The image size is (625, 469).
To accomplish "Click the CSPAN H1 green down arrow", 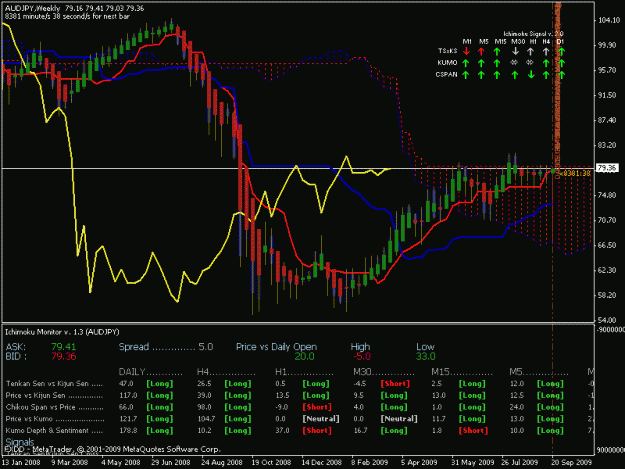I will pyautogui.click(x=531, y=75).
